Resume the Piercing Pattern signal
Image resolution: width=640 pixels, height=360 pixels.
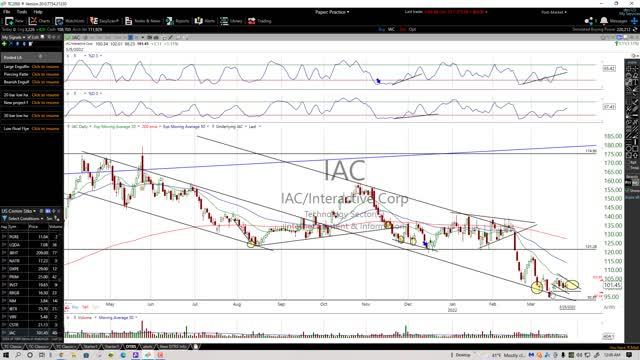coord(45,74)
